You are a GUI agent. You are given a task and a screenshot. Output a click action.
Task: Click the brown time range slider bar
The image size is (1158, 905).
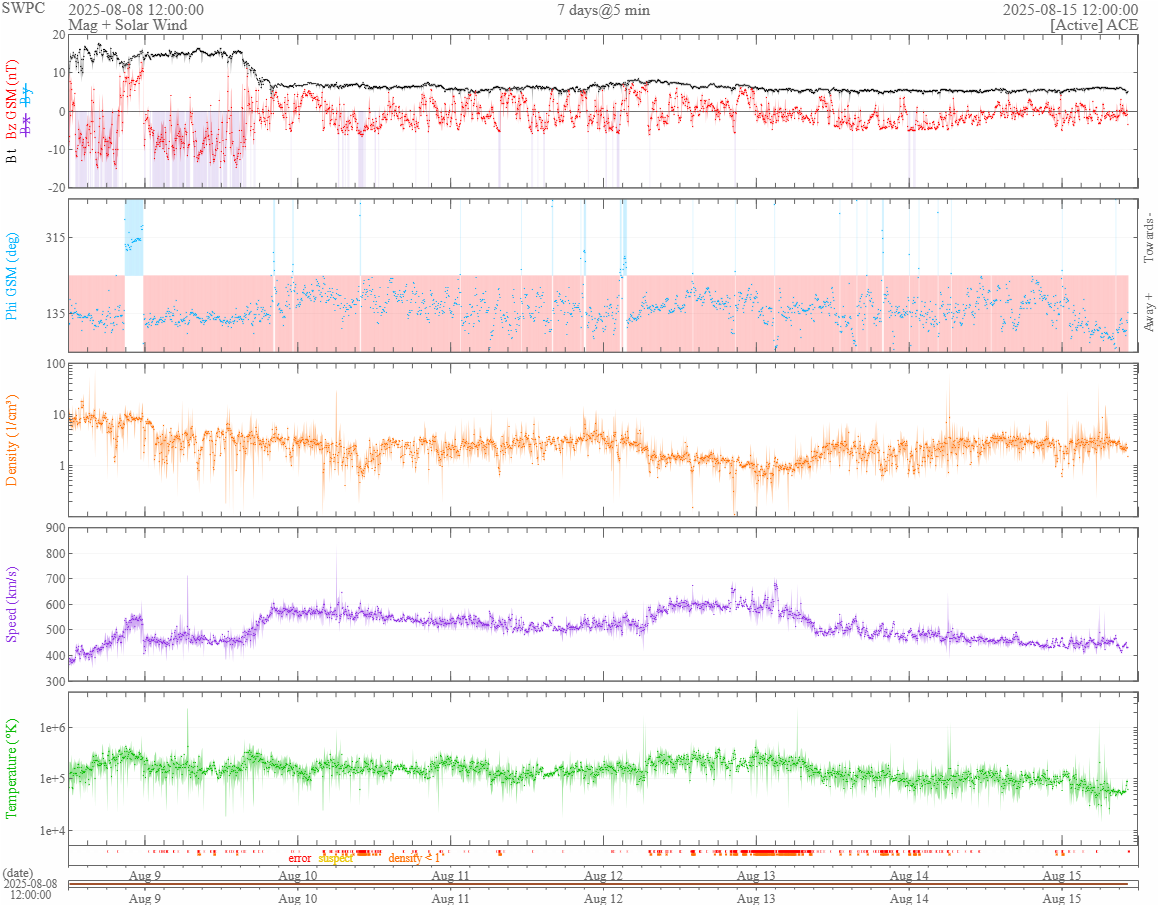coord(598,884)
